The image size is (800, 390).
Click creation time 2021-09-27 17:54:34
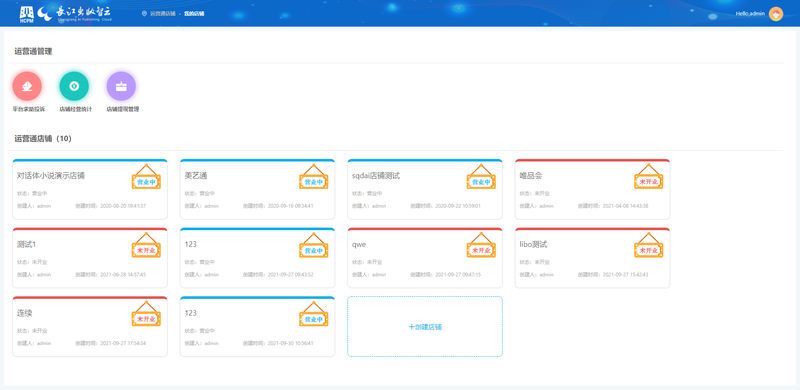(123, 344)
